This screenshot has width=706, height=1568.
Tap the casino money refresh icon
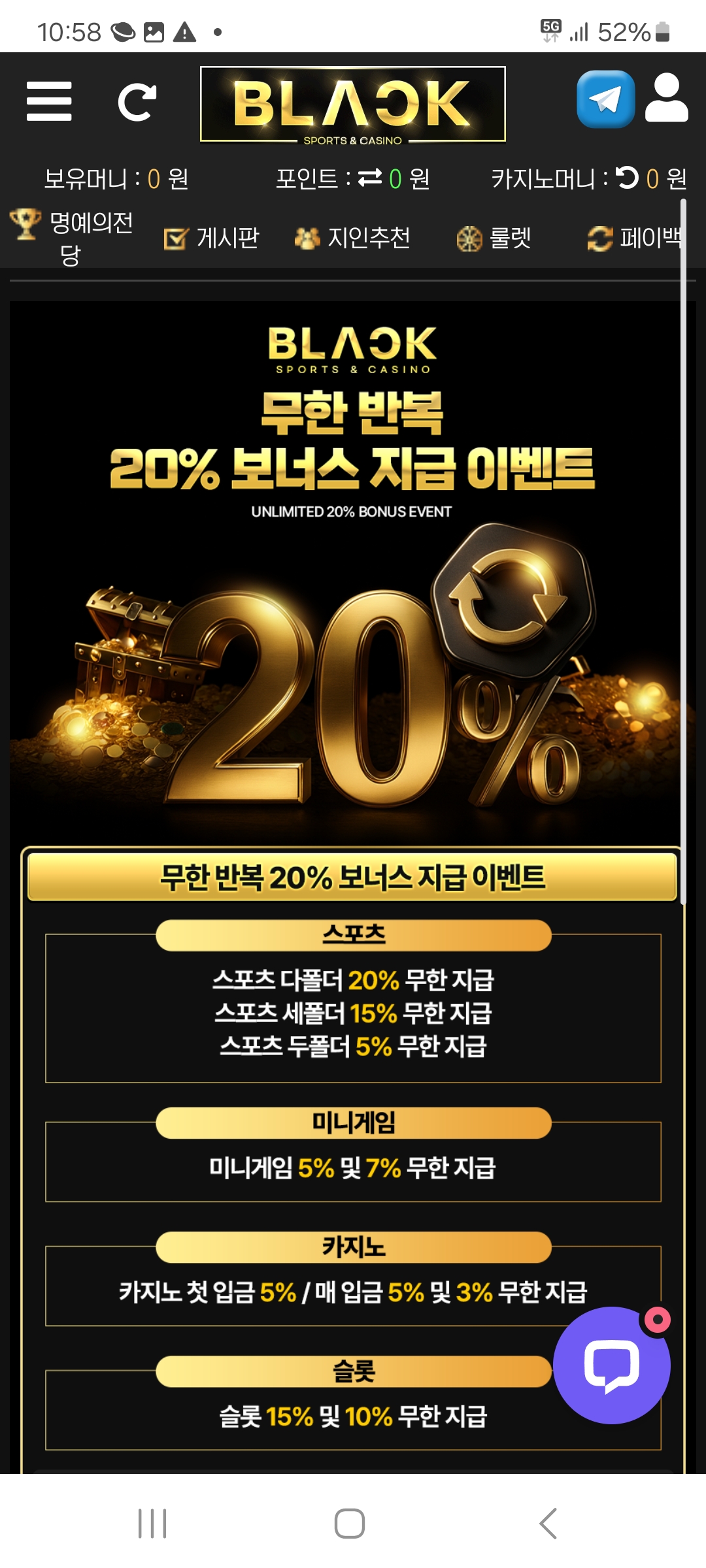pyautogui.click(x=628, y=177)
